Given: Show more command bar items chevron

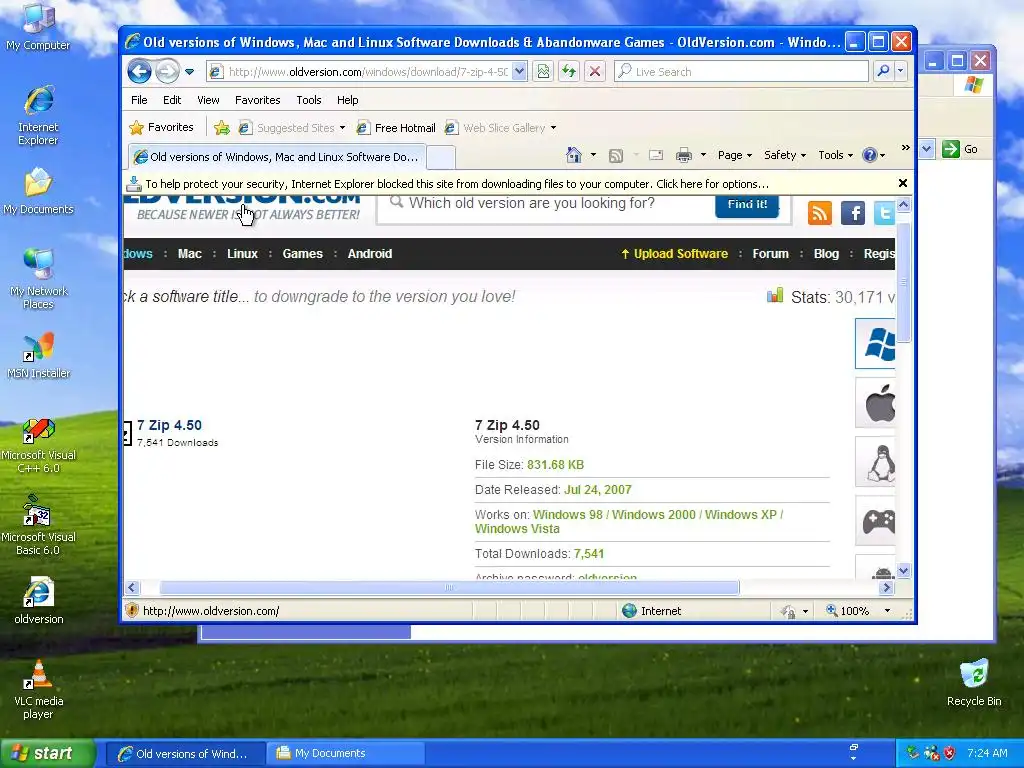Looking at the screenshot, I should [905, 148].
